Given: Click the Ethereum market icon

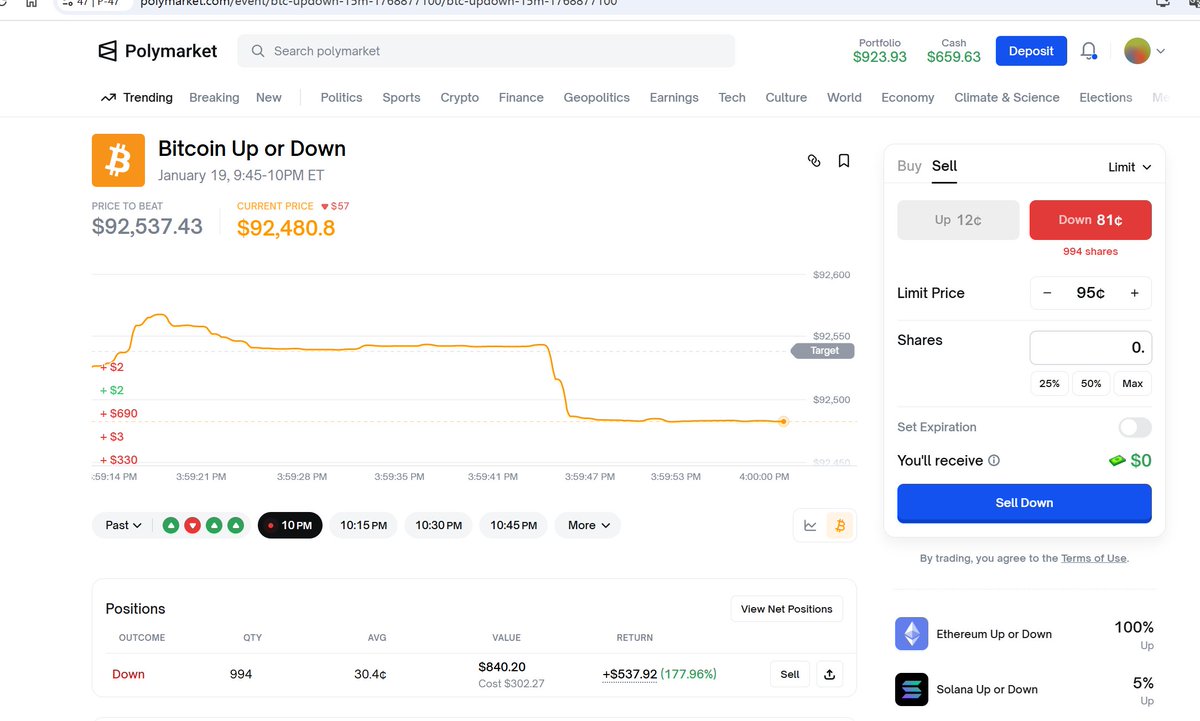Looking at the screenshot, I should point(911,634).
